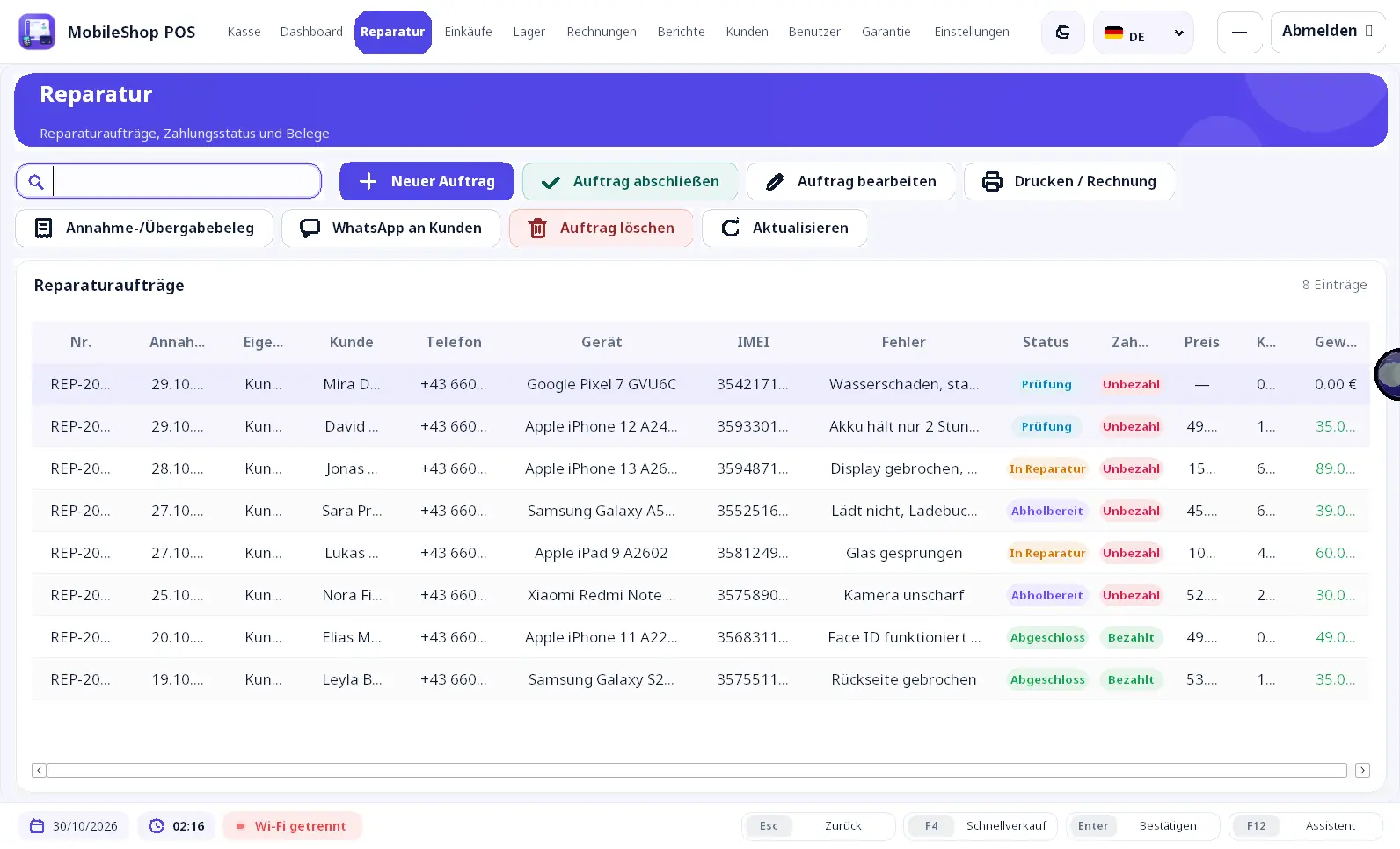Click the refresh icon on Aktualisieren
Screen dimensions: 1400x849
[730, 229]
